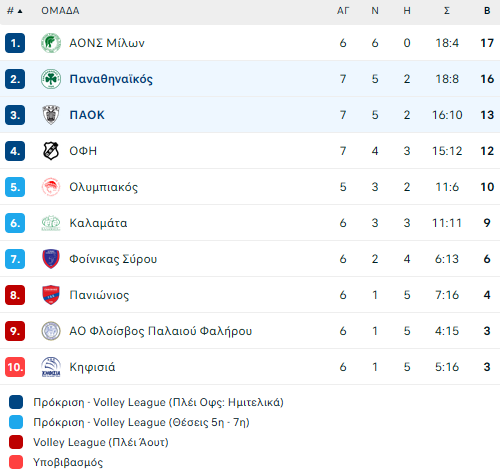Click the ΑΟΝΣ Μίλων team logo
Image resolution: width=500 pixels, height=473 pixels.
tap(51, 43)
